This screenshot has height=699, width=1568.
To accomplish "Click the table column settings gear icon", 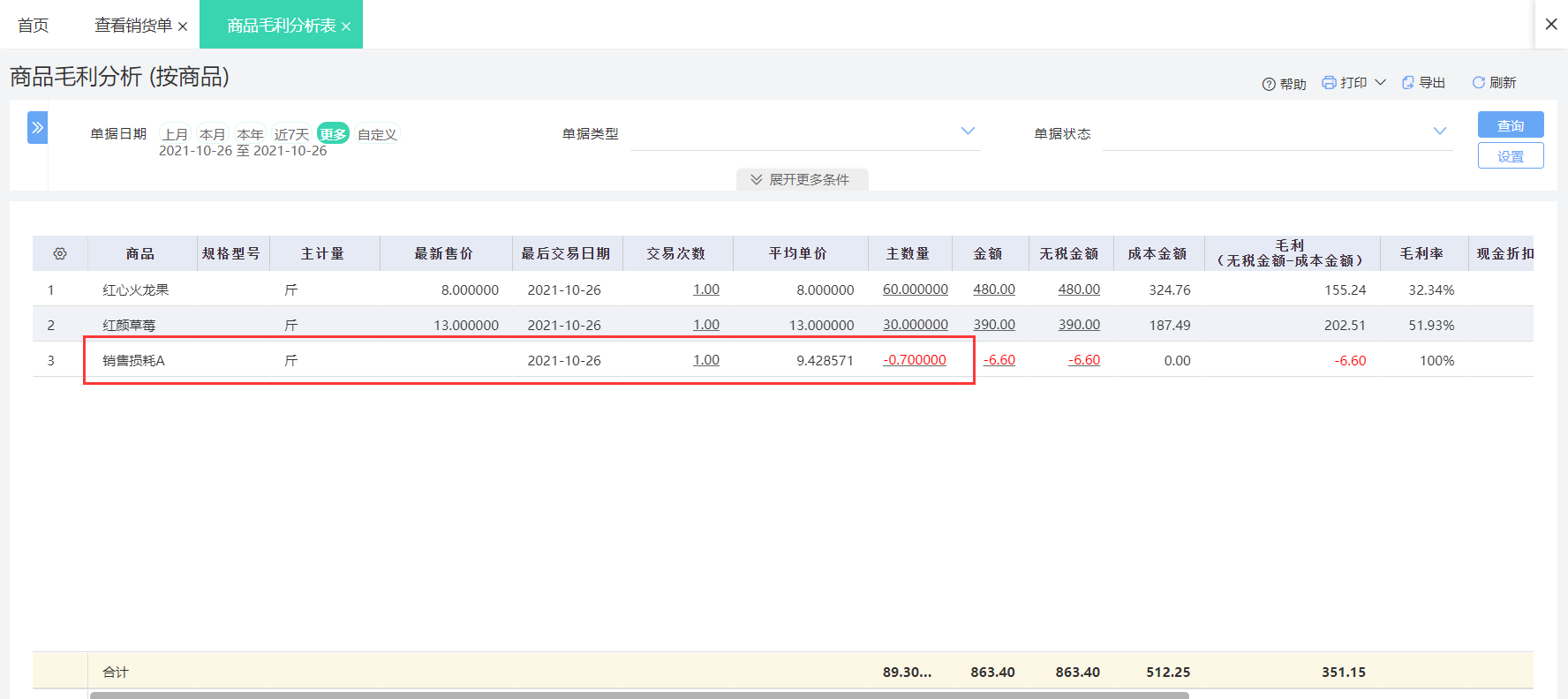I will pyautogui.click(x=60, y=253).
